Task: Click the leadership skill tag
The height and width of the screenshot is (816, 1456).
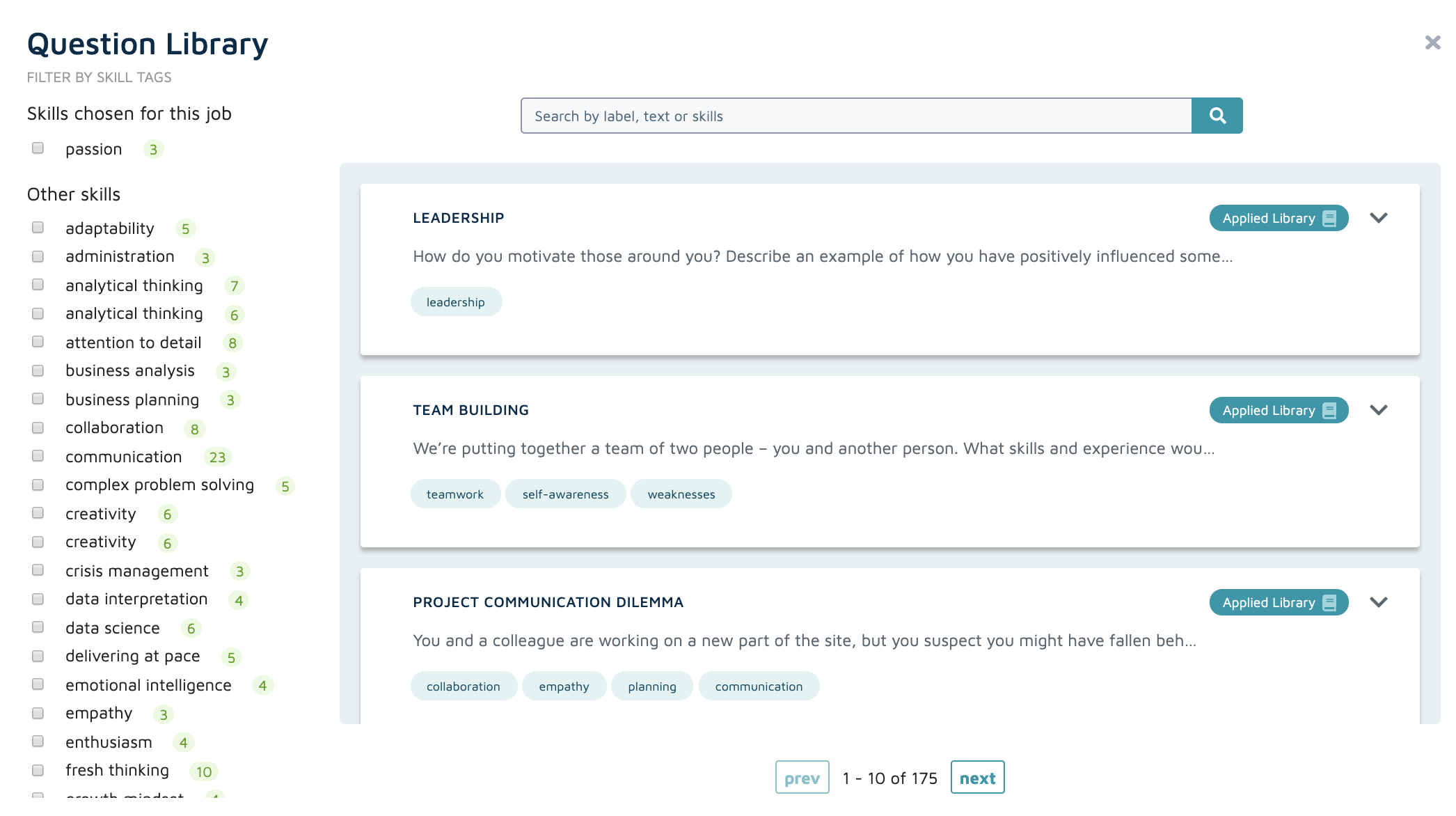Action: click(456, 302)
